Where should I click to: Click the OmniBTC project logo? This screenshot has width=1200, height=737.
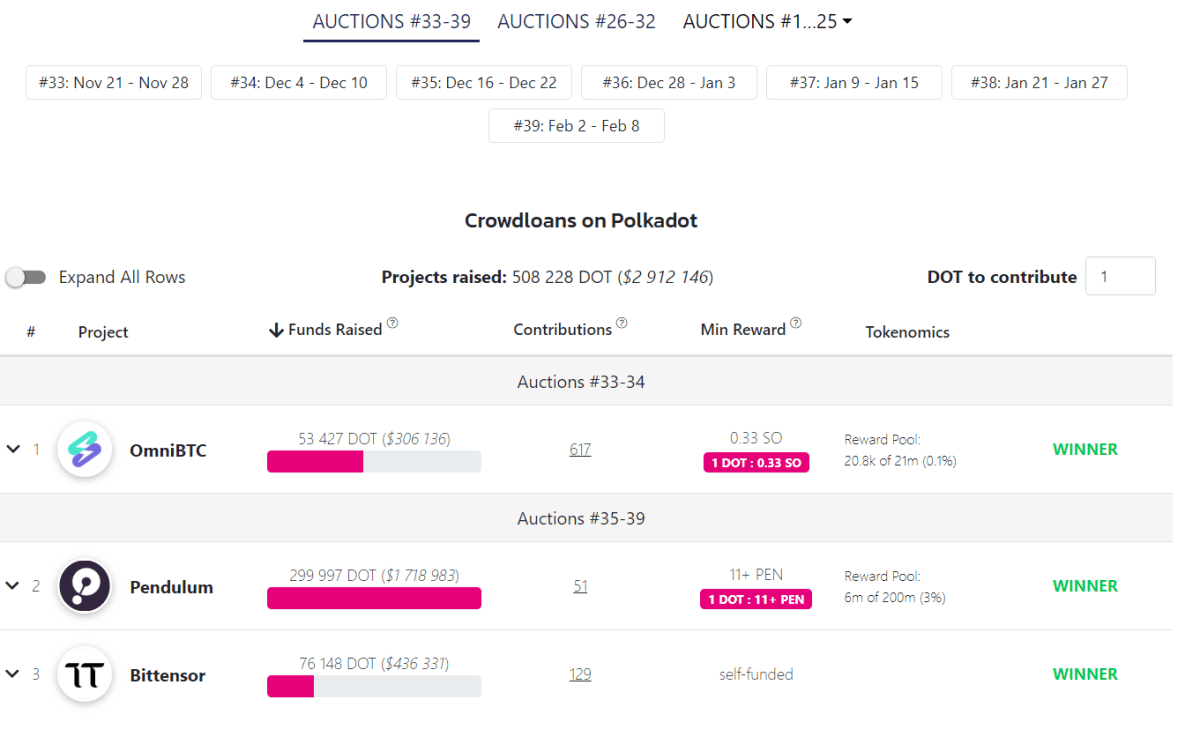coord(84,450)
